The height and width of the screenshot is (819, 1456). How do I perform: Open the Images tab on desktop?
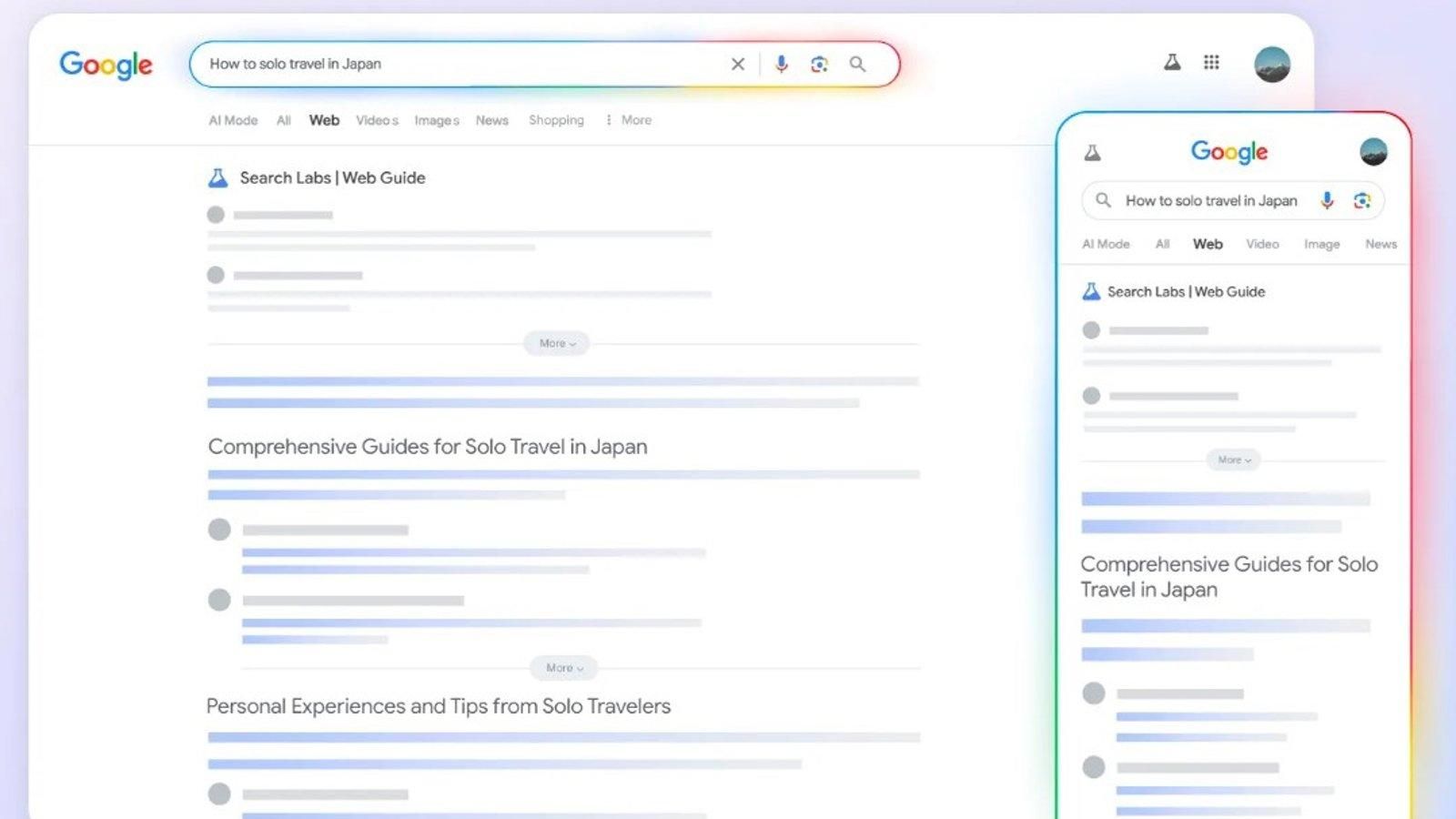(x=437, y=120)
